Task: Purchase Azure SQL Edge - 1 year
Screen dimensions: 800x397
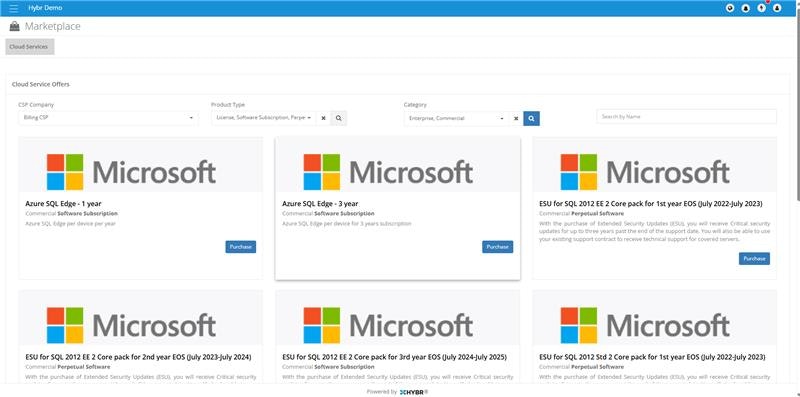Action: [240, 247]
